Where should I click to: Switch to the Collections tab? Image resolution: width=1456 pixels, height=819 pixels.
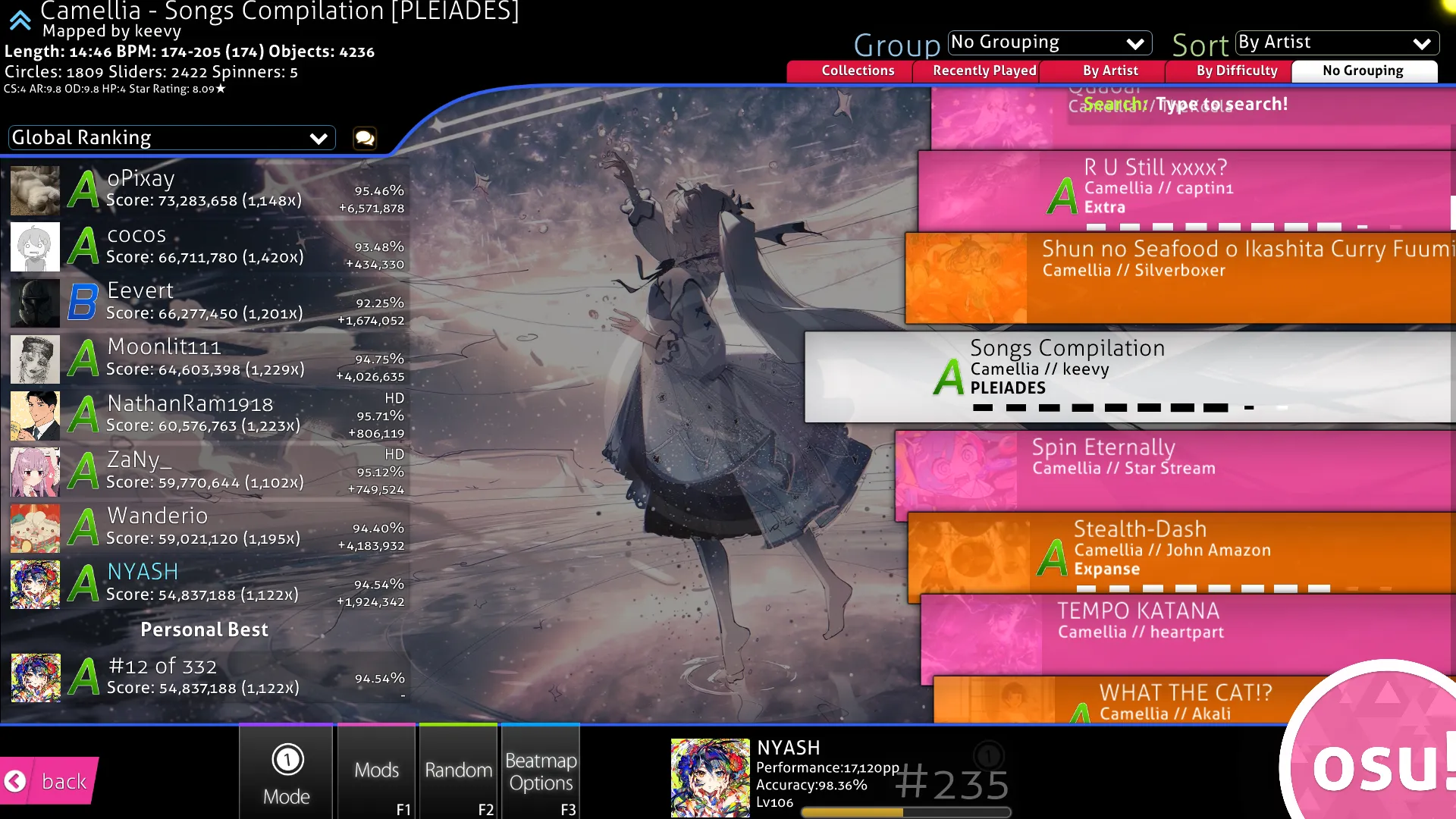[x=851, y=71]
